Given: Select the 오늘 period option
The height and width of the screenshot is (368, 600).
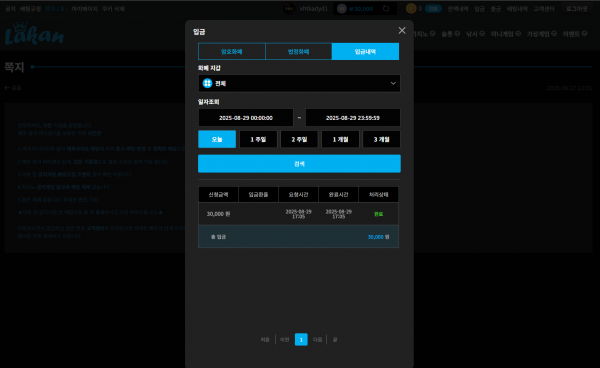Looking at the screenshot, I should coord(217,139).
